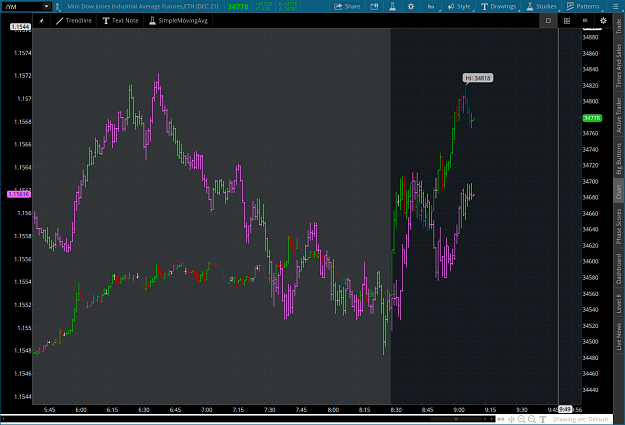Click the small icon left of toolbar gear
Viewport: 625px width, 425px height.
point(585,20)
